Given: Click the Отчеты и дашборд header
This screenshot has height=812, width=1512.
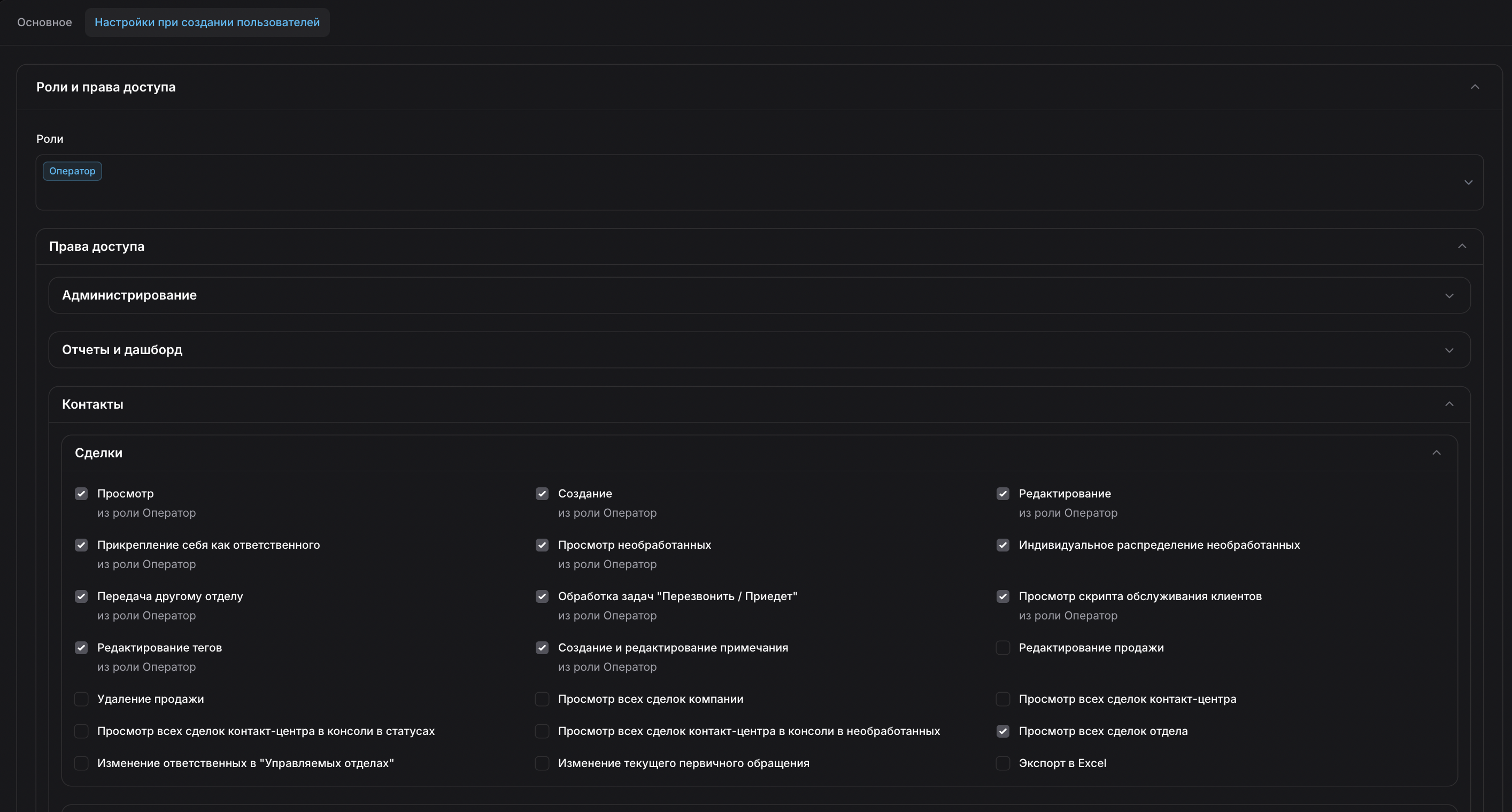Looking at the screenshot, I should pos(122,350).
